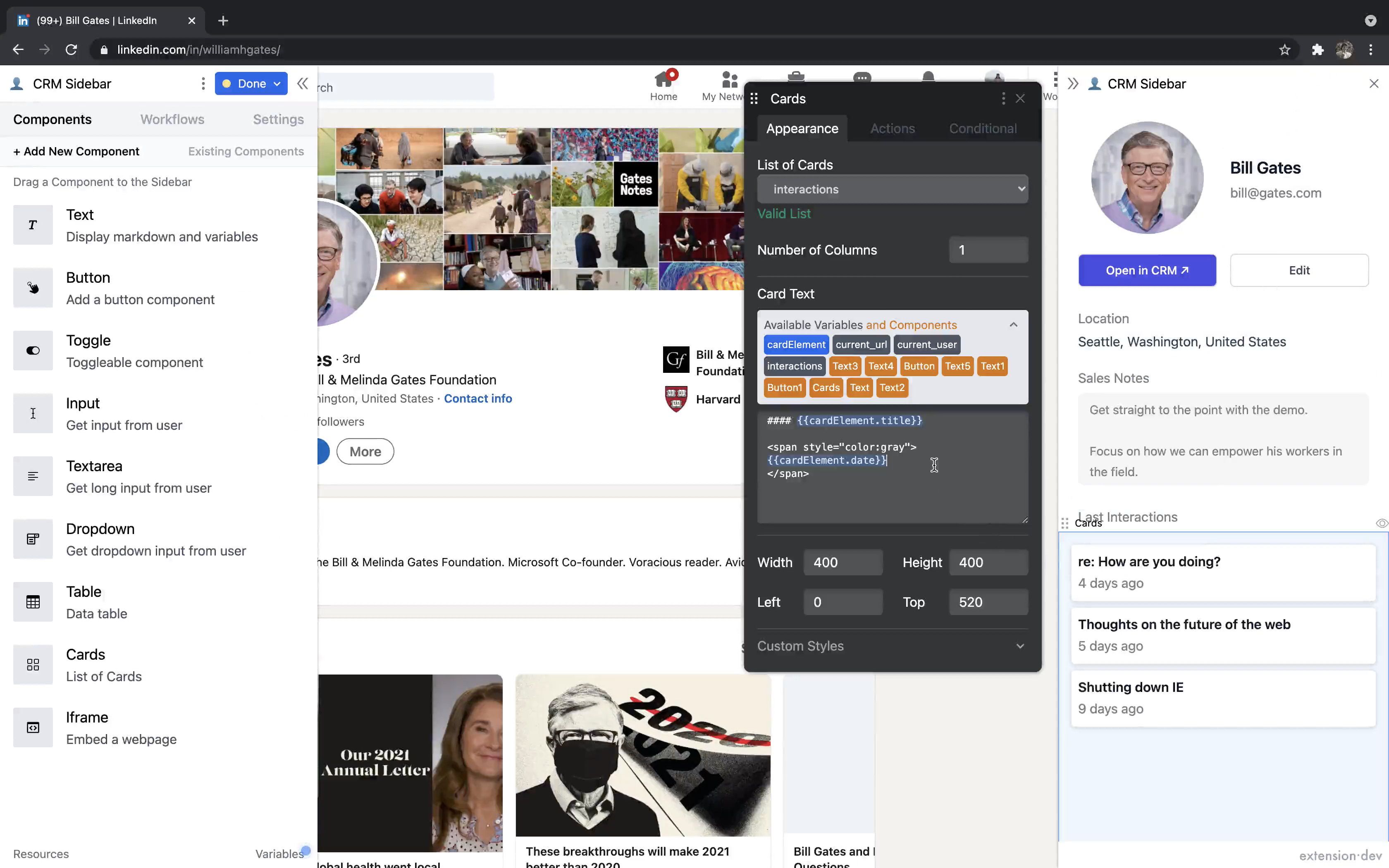Collapse the left builder panel with double chevron
Screen dimensions: 1389x868
(303, 84)
